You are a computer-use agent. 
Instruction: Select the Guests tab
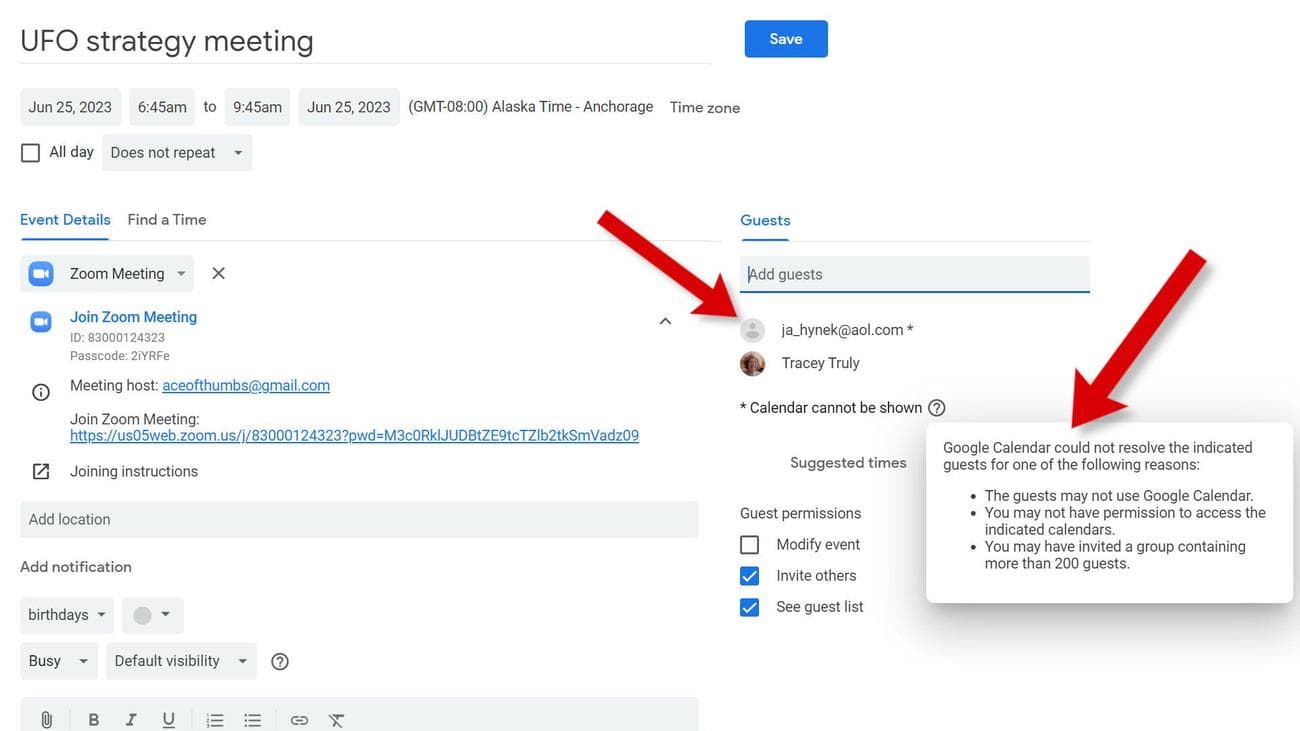point(765,220)
